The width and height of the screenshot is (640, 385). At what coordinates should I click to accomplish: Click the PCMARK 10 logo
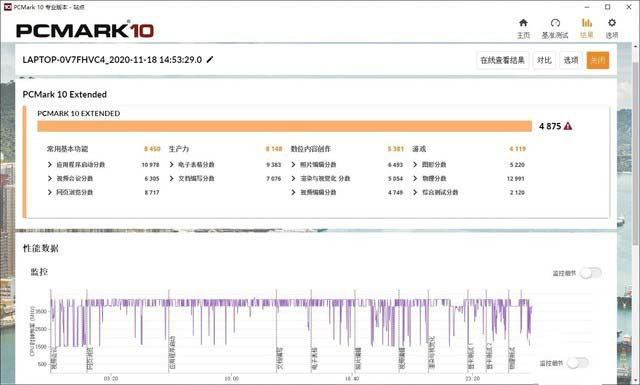(x=85, y=31)
